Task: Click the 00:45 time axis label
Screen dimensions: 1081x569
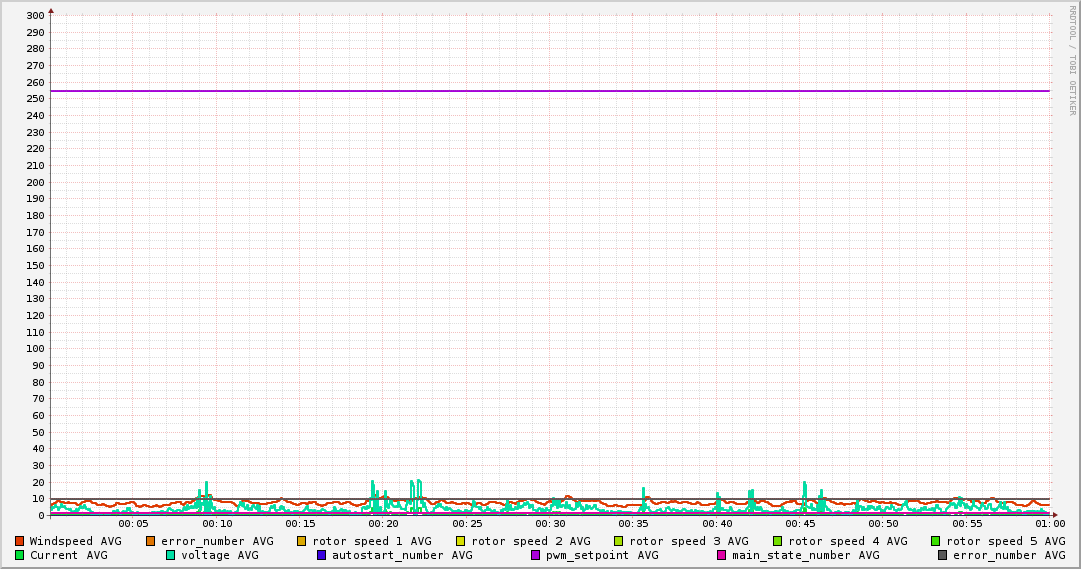Action: click(800, 524)
